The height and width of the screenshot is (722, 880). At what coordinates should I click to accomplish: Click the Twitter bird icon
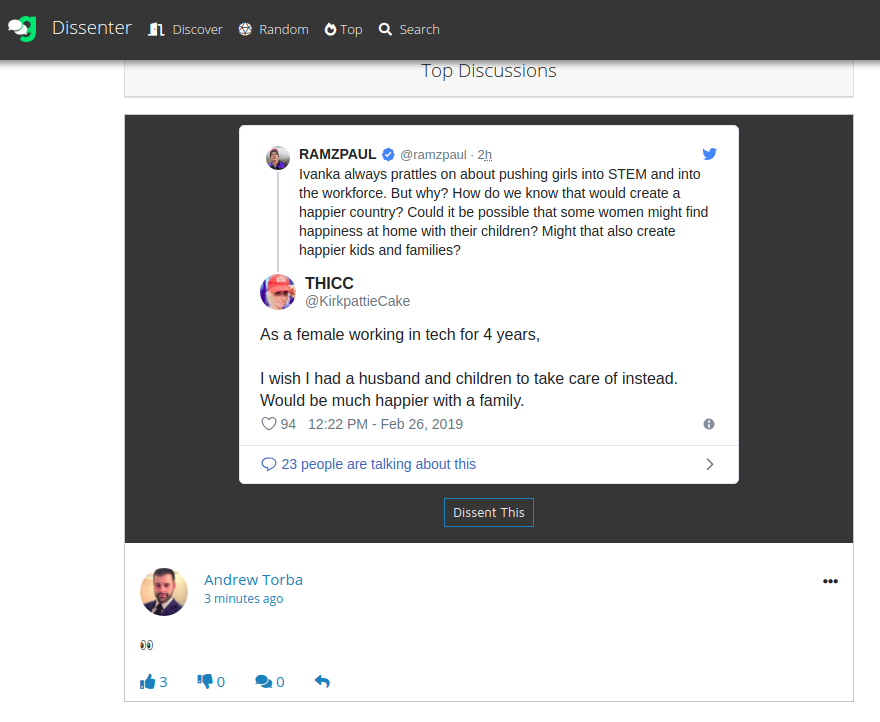(x=709, y=154)
